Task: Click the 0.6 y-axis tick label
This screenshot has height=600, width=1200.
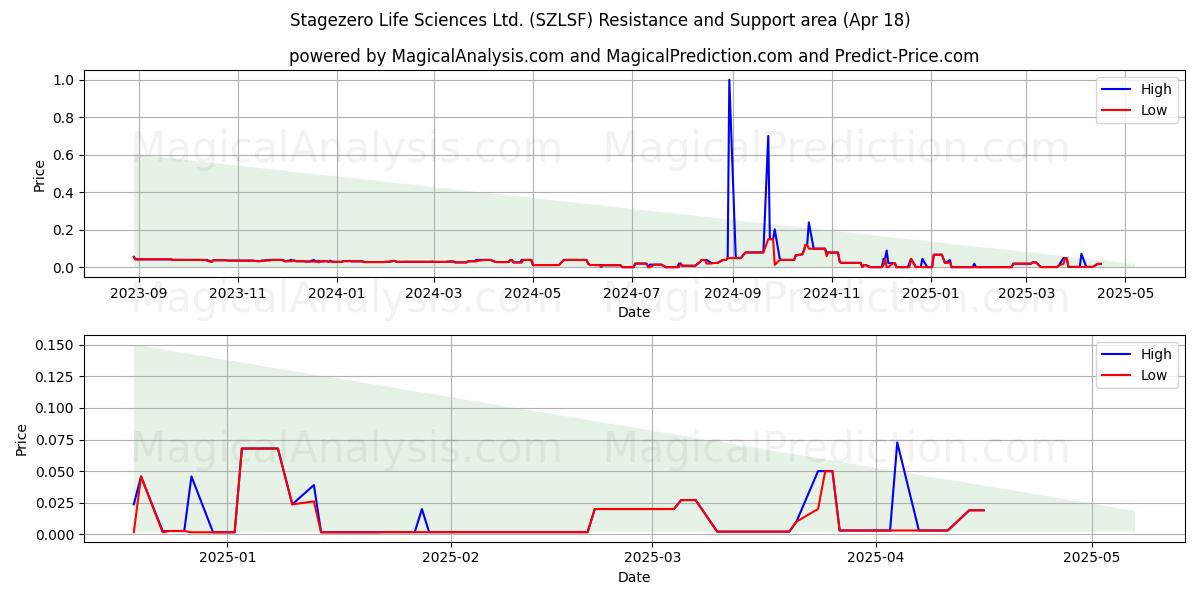Action: click(65, 155)
